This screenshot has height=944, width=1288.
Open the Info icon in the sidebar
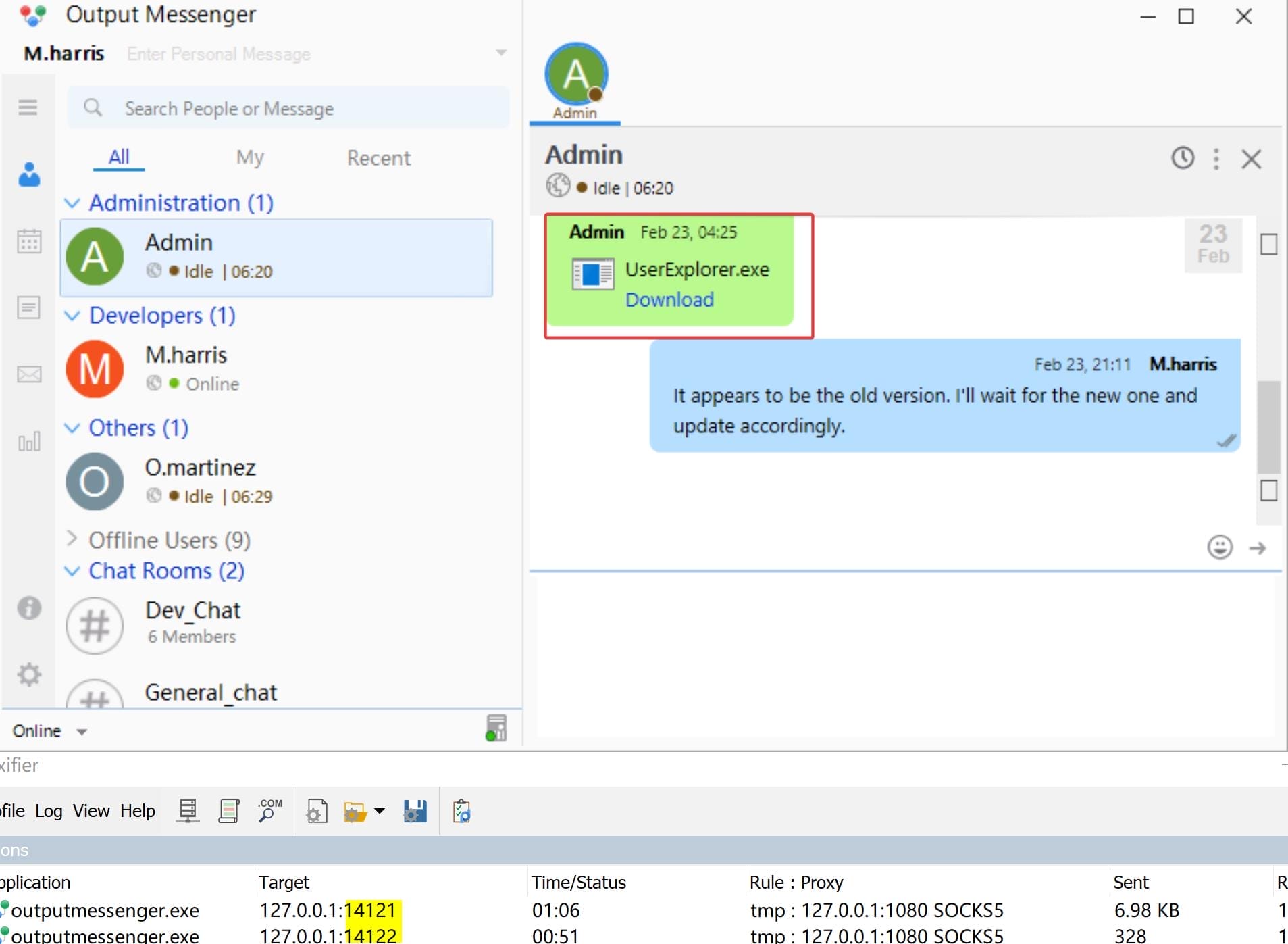[x=29, y=608]
